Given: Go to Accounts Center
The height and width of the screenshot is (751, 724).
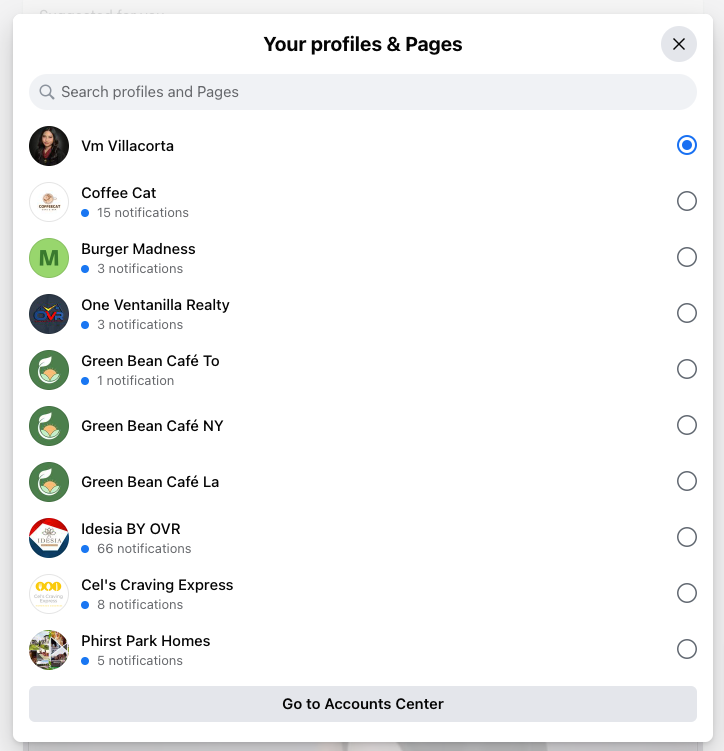Looking at the screenshot, I should point(362,704).
